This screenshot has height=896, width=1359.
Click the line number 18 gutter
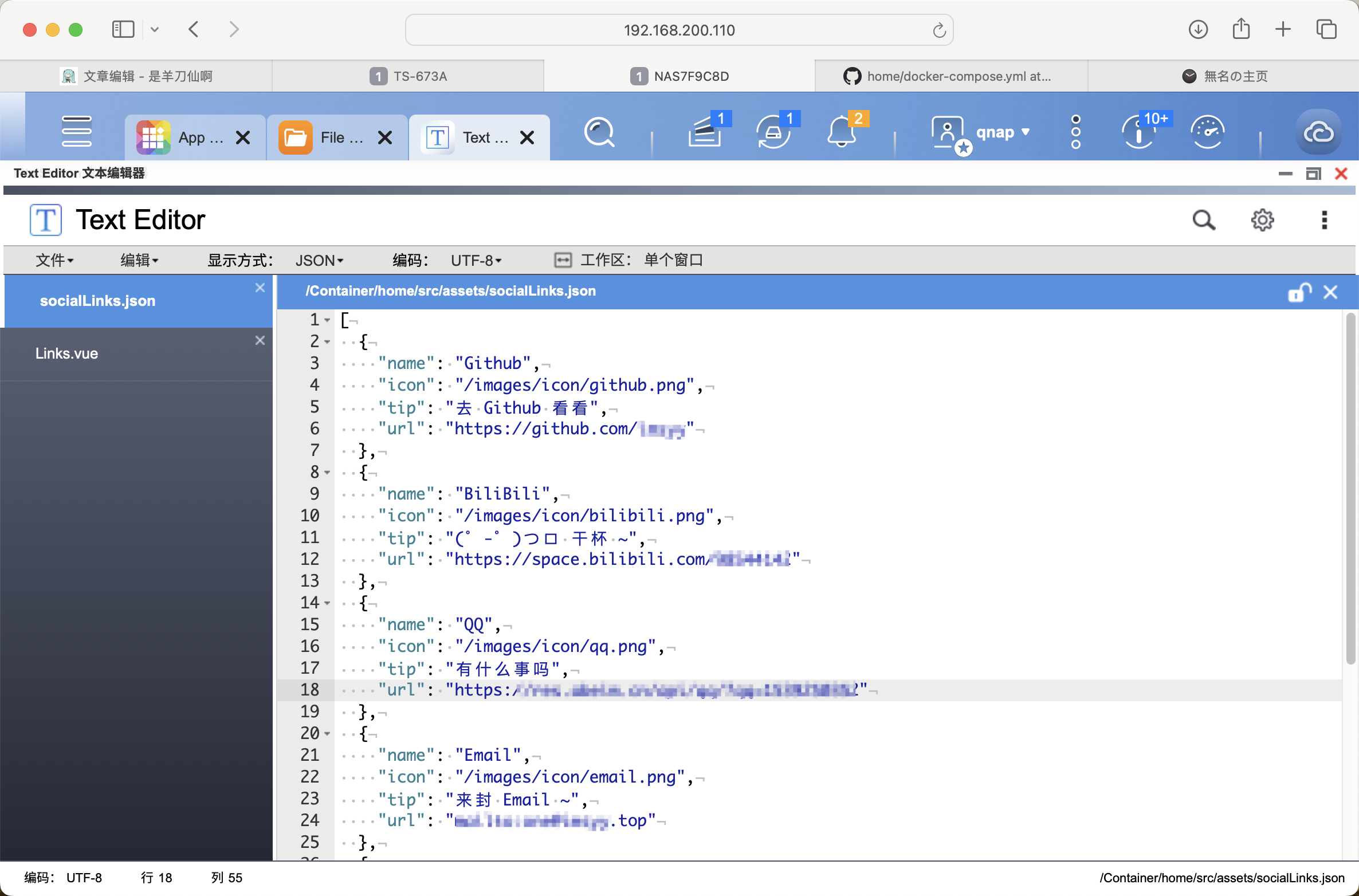click(310, 690)
